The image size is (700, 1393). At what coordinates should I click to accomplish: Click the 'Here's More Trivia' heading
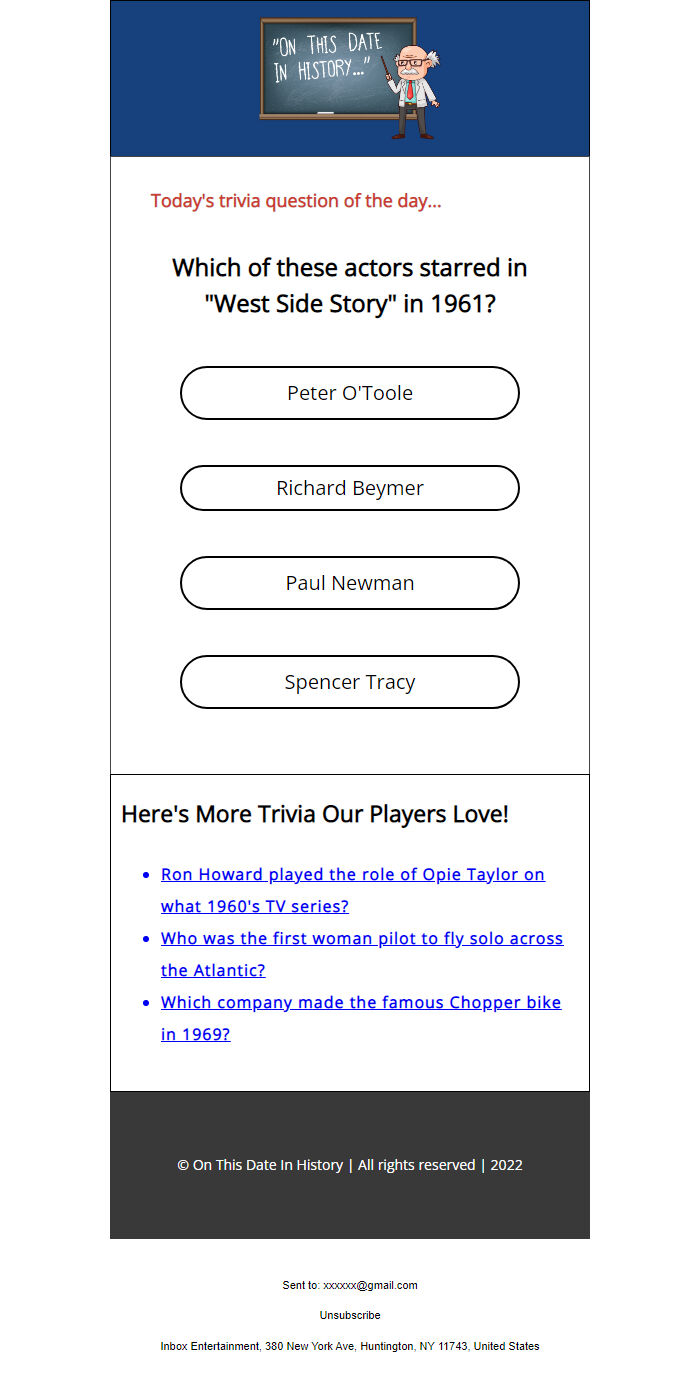[315, 814]
